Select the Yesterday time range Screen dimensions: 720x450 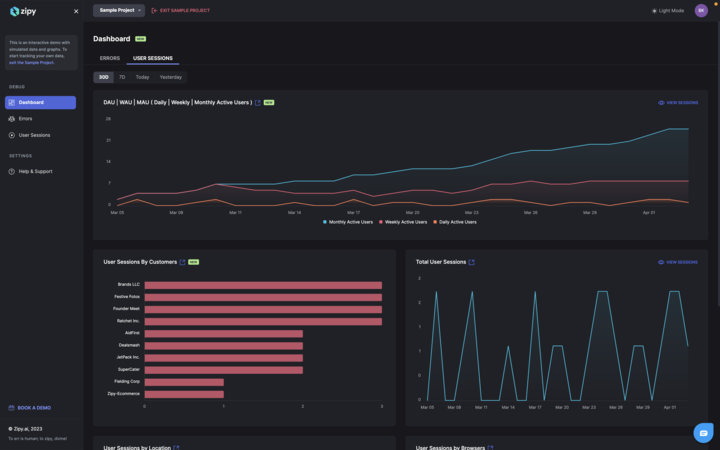pyautogui.click(x=170, y=77)
